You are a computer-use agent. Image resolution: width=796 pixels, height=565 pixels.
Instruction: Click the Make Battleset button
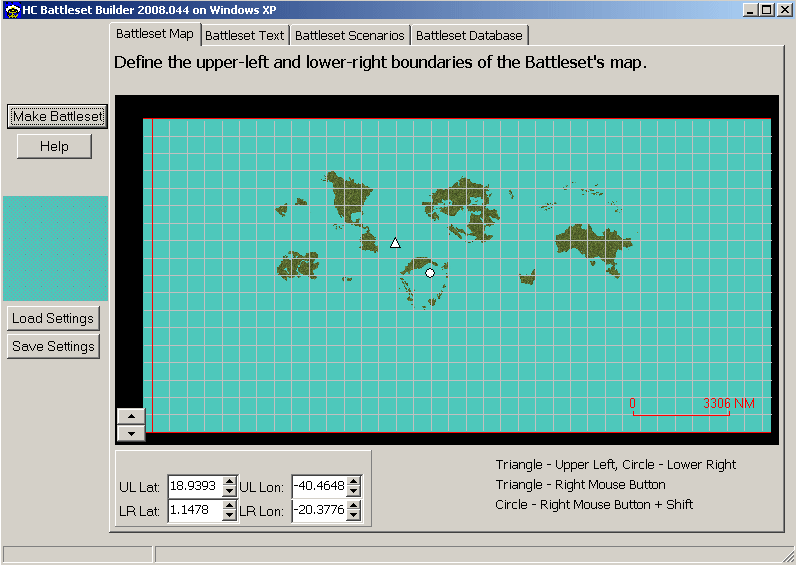tap(57, 116)
